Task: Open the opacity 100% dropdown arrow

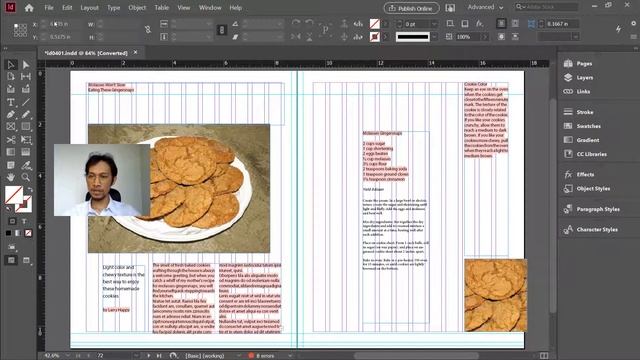Action: coord(484,37)
